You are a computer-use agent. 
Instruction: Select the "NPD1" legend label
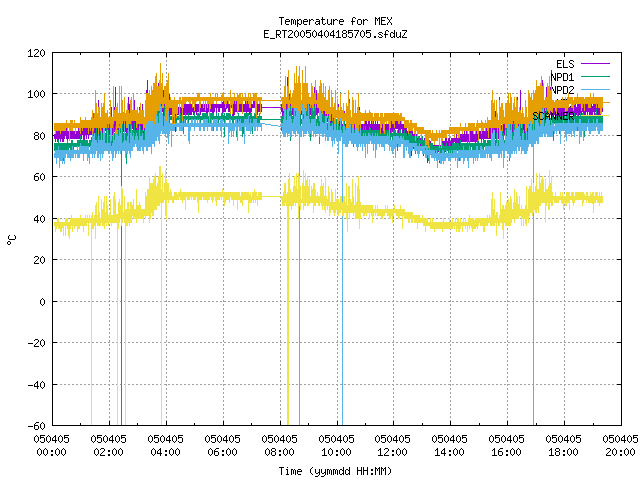(562, 77)
